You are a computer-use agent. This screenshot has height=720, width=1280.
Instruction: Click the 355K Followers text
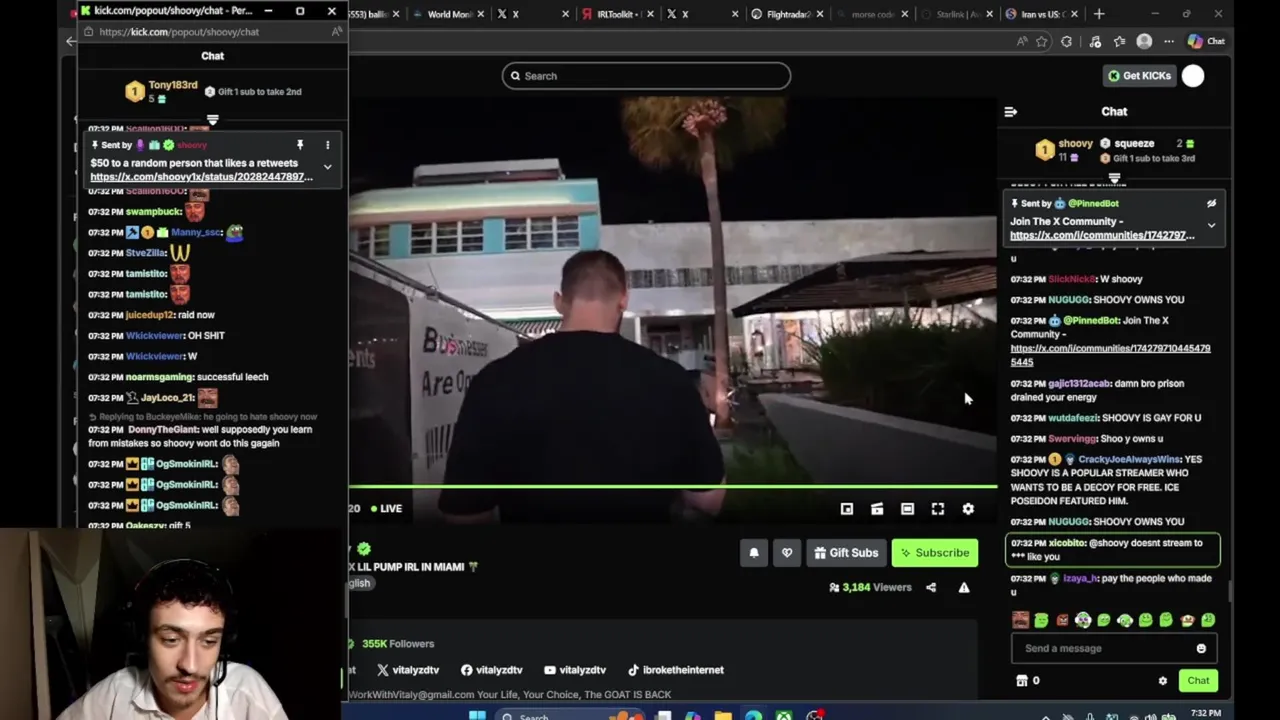pyautogui.click(x=398, y=644)
